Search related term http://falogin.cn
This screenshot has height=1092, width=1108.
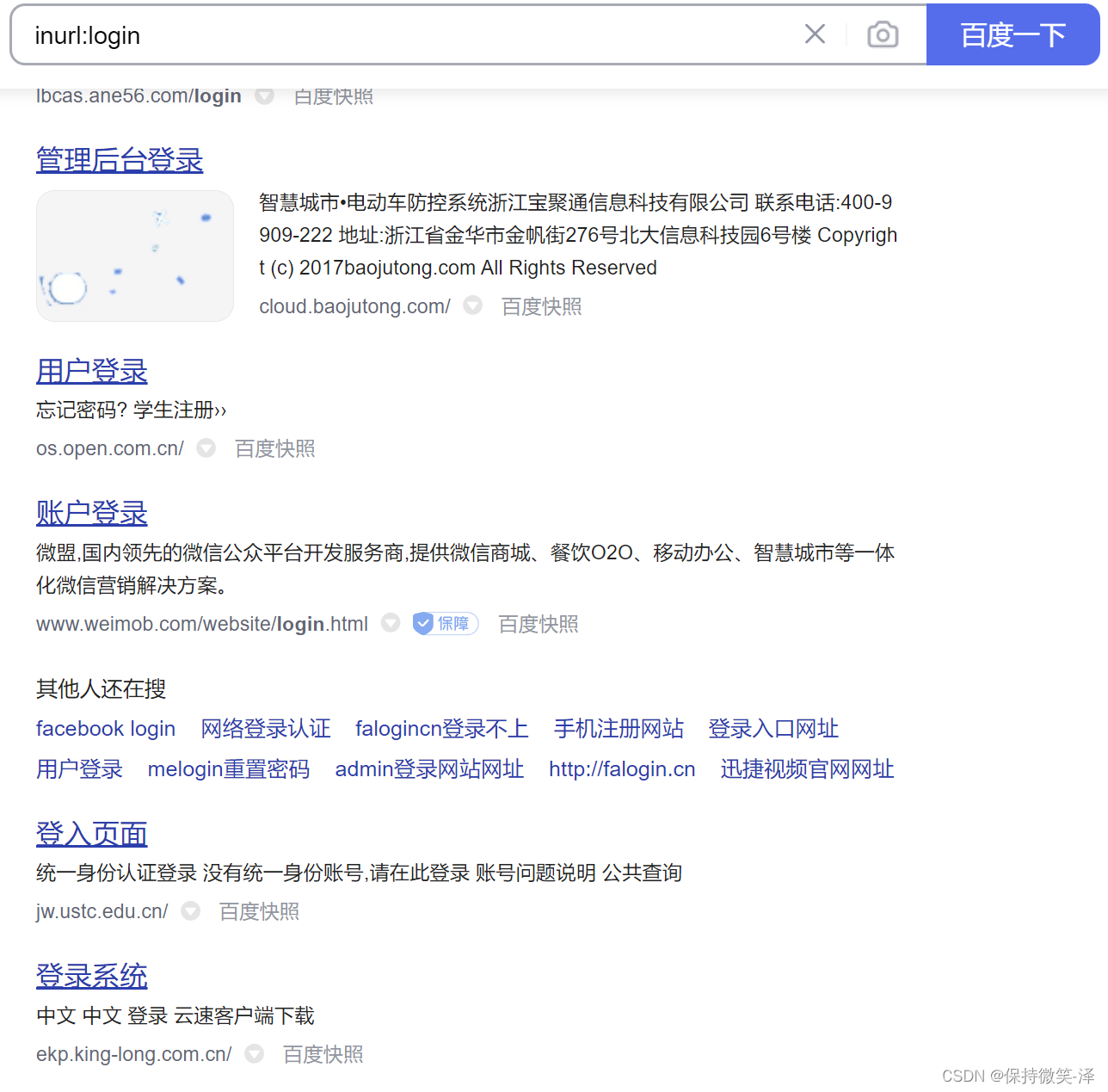623,769
